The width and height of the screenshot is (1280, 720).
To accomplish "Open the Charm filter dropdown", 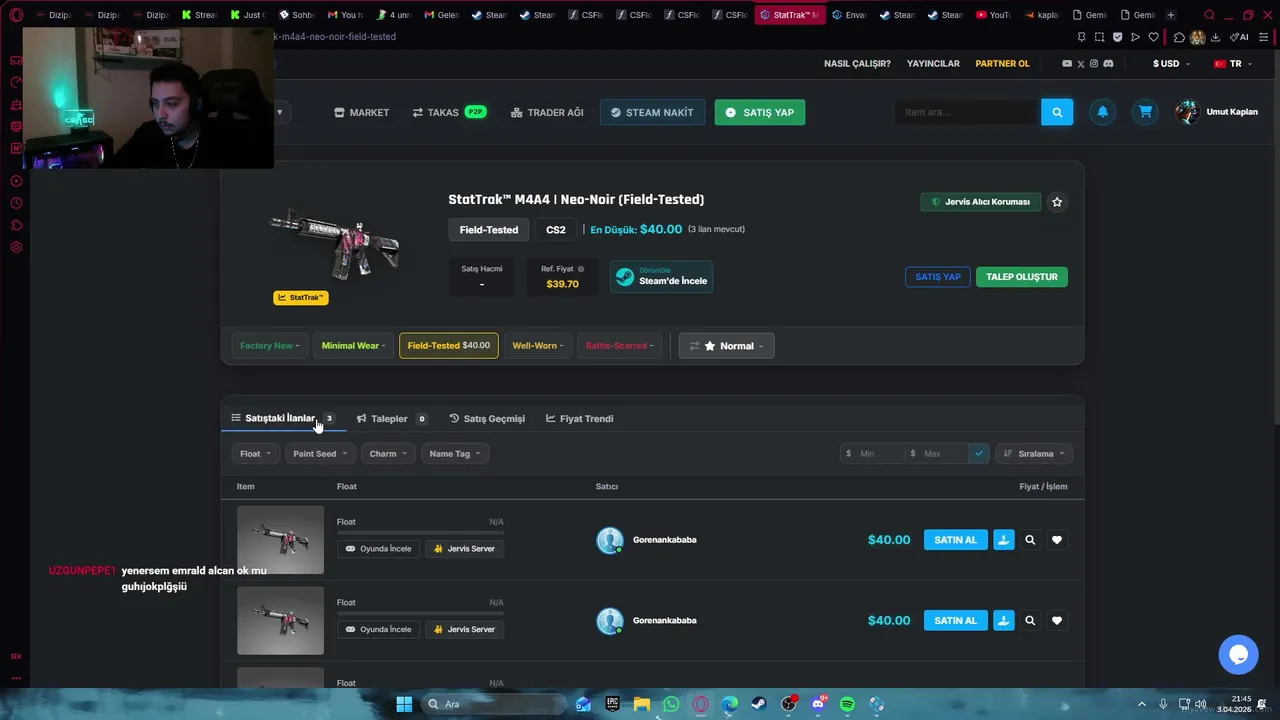I will point(388,454).
